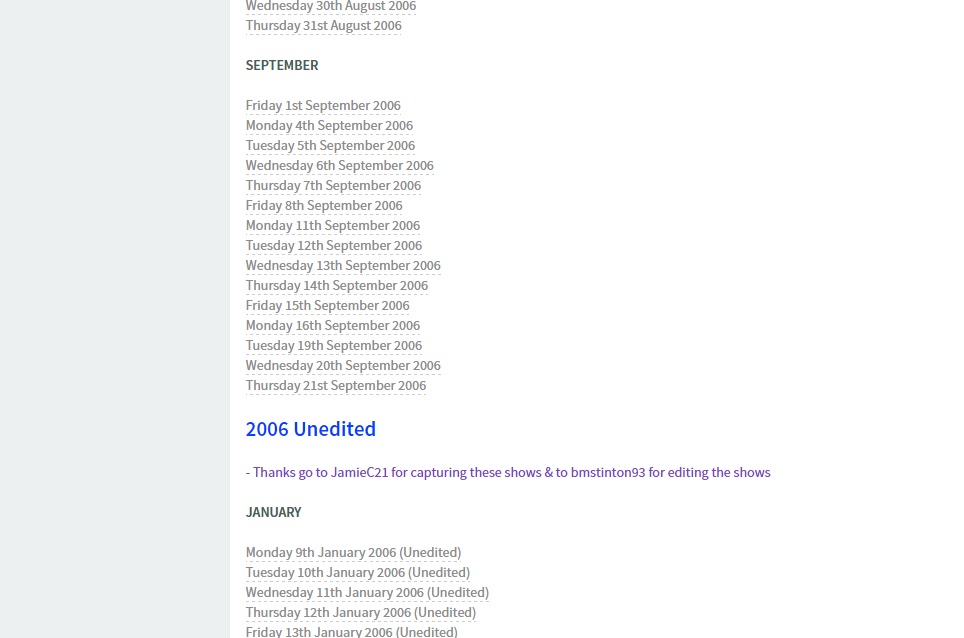Select Tuesday 12th September 2006 link
This screenshot has height=638, width=964.
pos(334,246)
